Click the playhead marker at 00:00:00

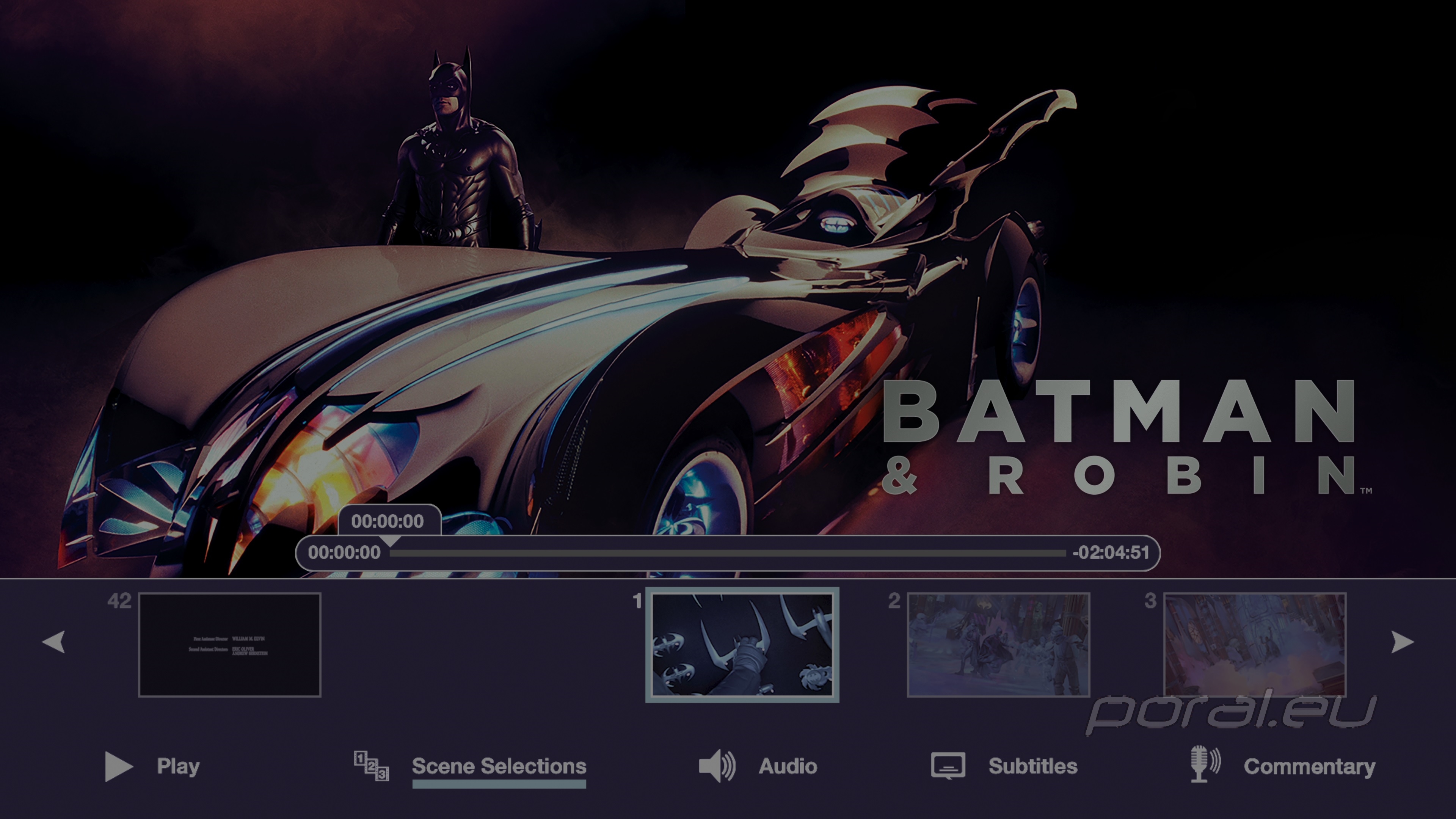(x=390, y=541)
